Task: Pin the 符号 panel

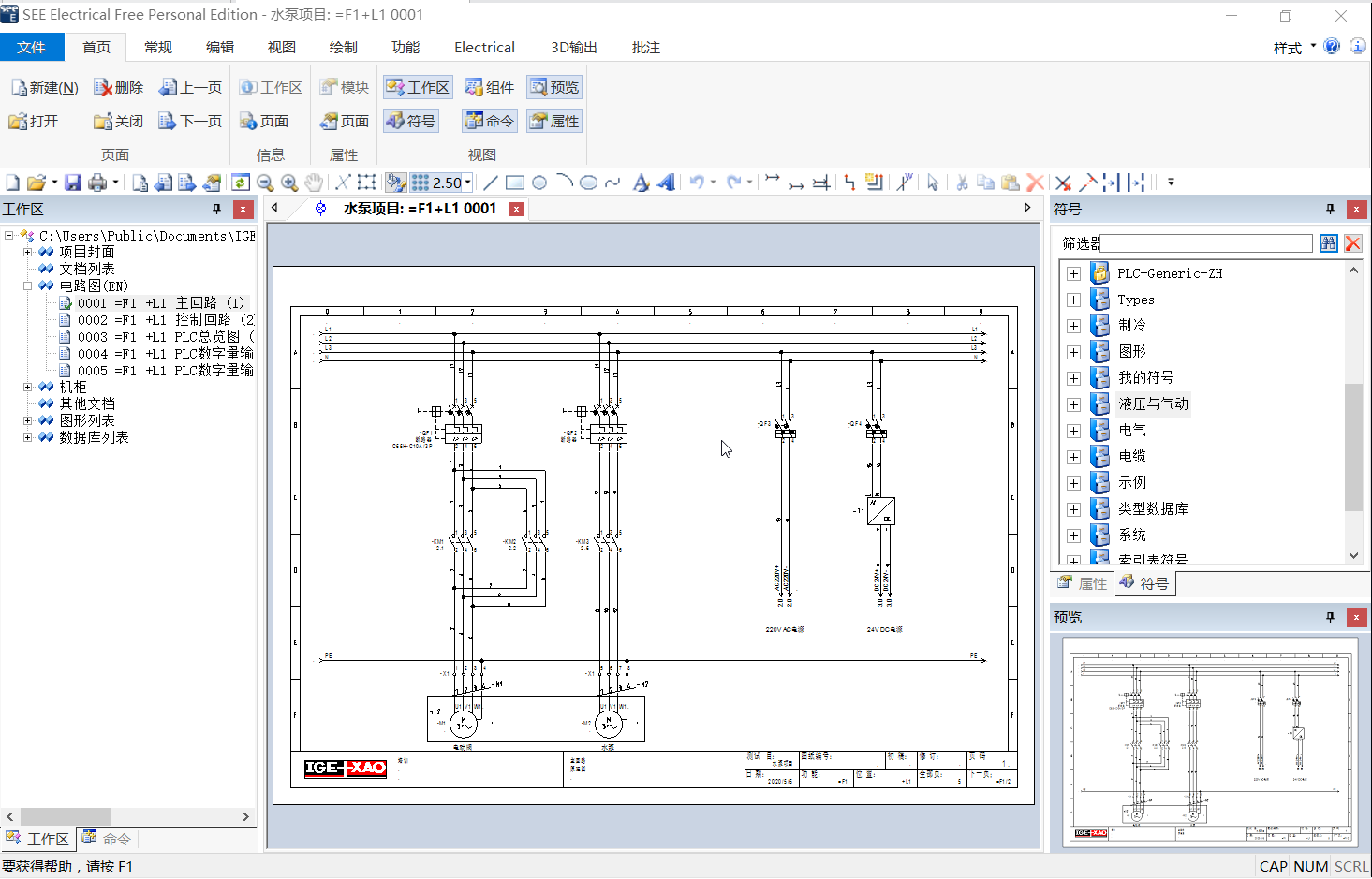Action: click(x=1330, y=209)
